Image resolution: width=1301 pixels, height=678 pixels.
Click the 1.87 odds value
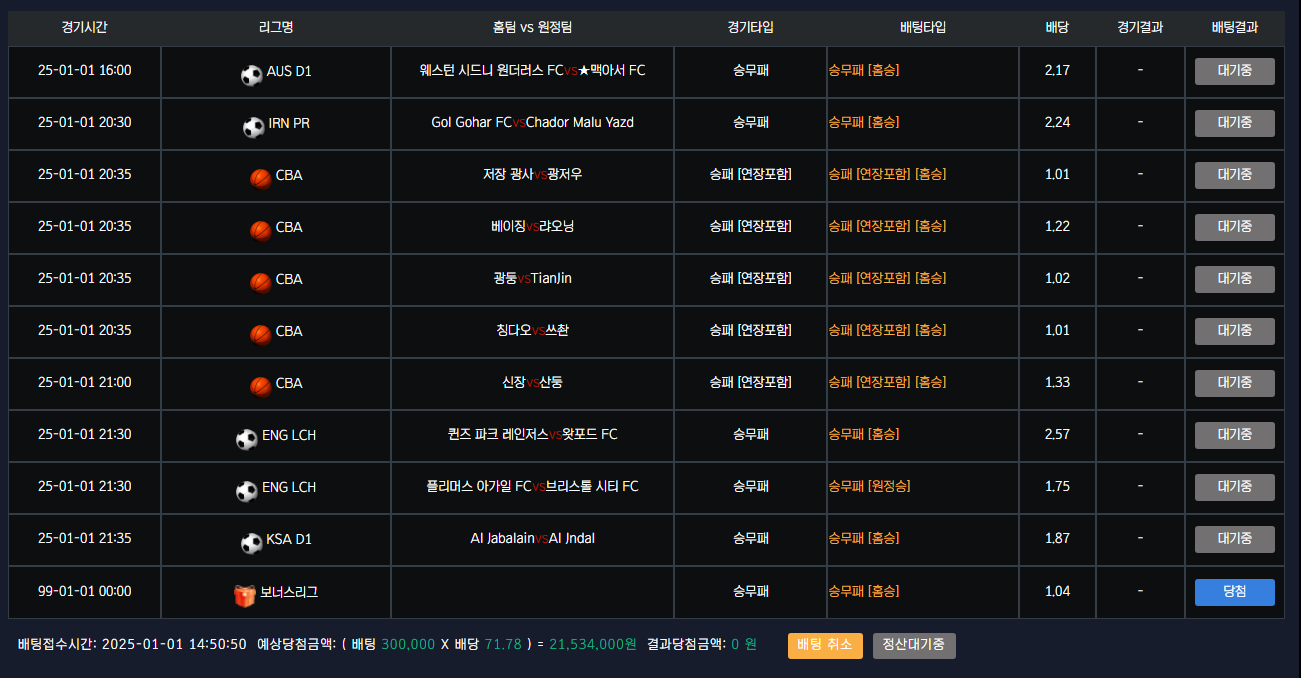pos(1057,539)
